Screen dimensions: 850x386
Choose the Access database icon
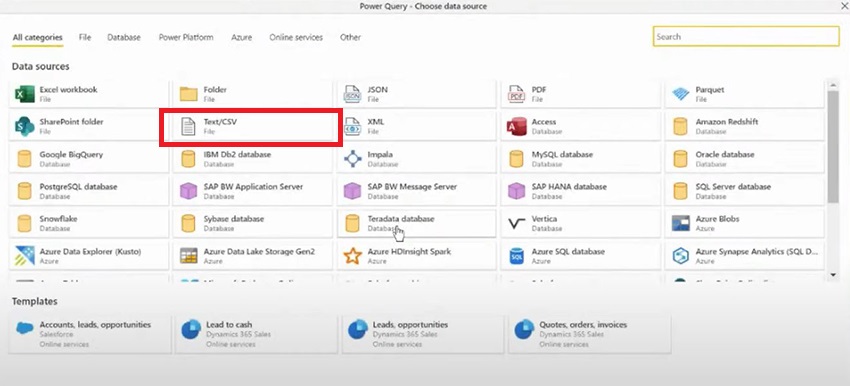coord(516,126)
